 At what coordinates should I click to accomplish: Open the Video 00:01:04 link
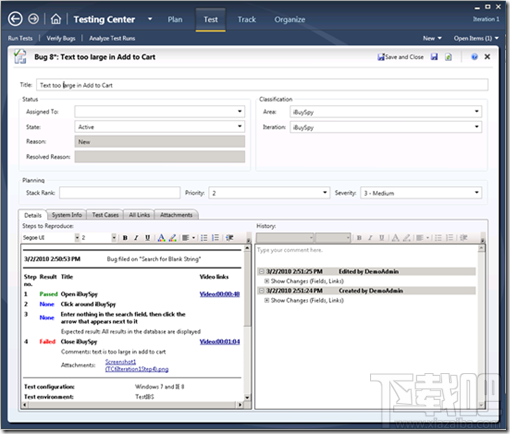[x=220, y=342]
